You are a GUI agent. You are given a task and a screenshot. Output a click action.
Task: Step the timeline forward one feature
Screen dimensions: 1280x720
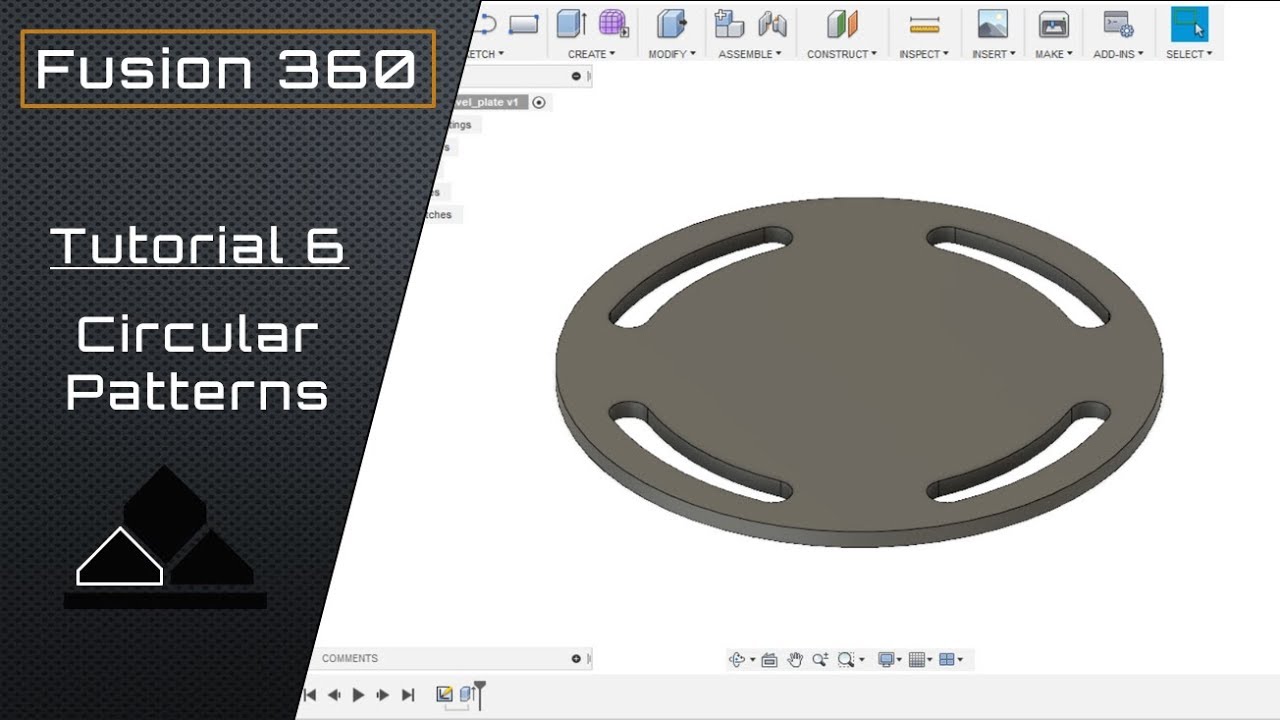(382, 694)
